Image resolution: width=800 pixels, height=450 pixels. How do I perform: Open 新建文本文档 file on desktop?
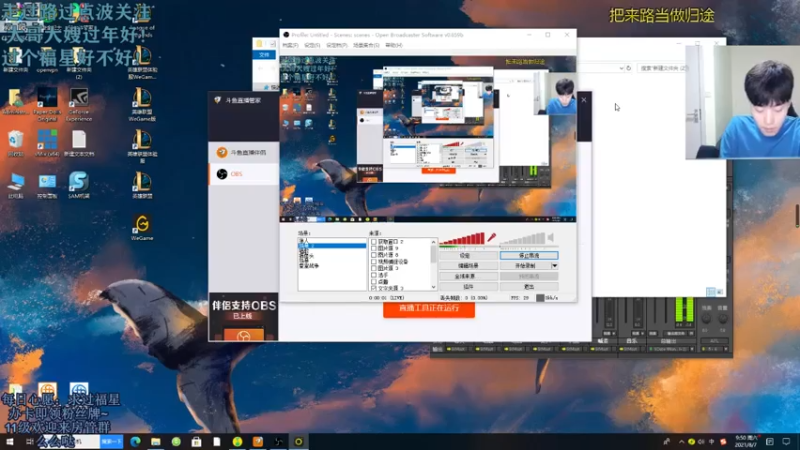(x=79, y=143)
